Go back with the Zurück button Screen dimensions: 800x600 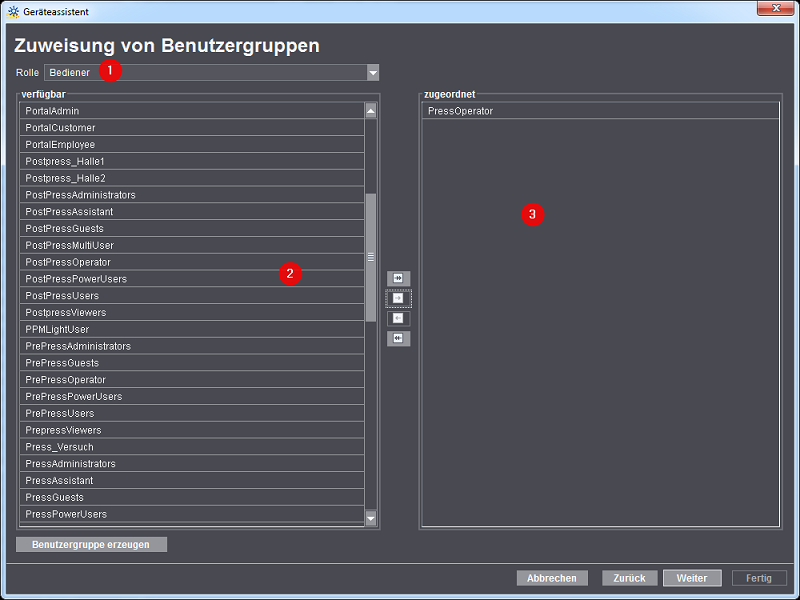click(630, 578)
